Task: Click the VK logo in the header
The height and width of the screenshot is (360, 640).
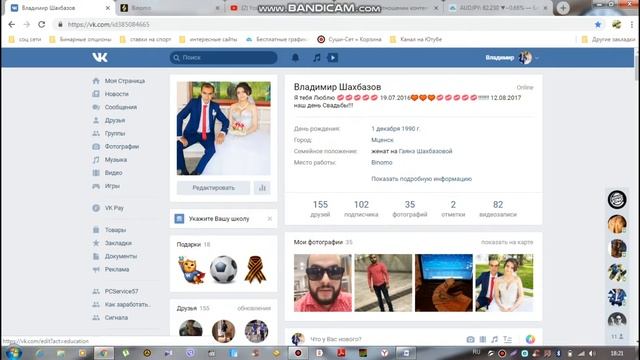Action: click(x=100, y=58)
